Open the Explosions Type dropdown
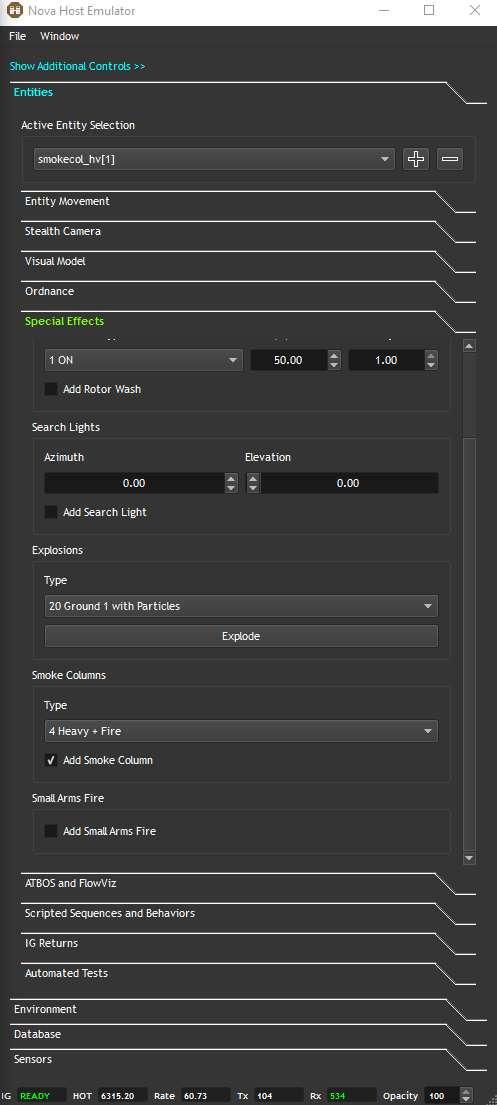The width and height of the screenshot is (497, 1105). pyautogui.click(x=241, y=606)
